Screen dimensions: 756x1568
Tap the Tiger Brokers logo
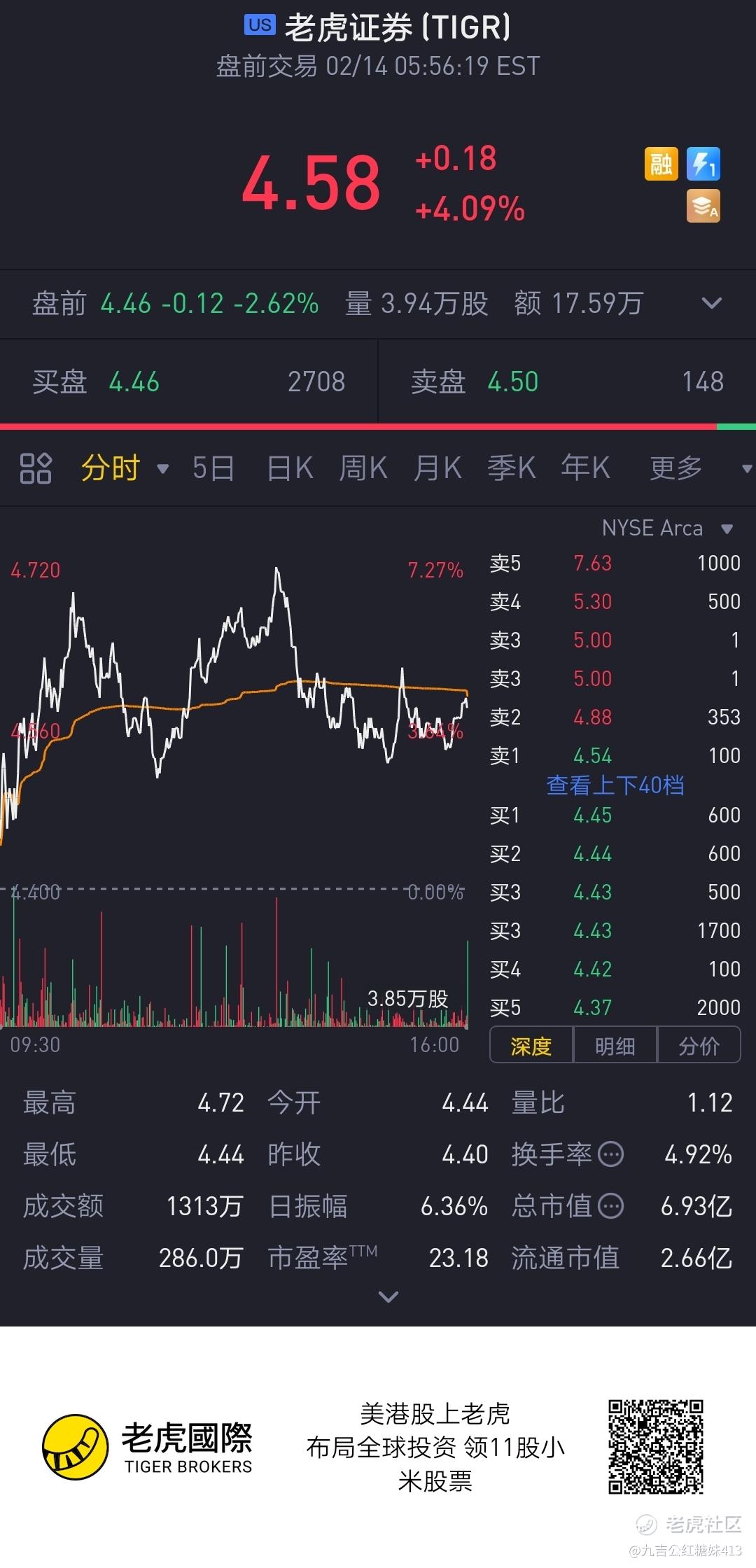(x=147, y=1448)
